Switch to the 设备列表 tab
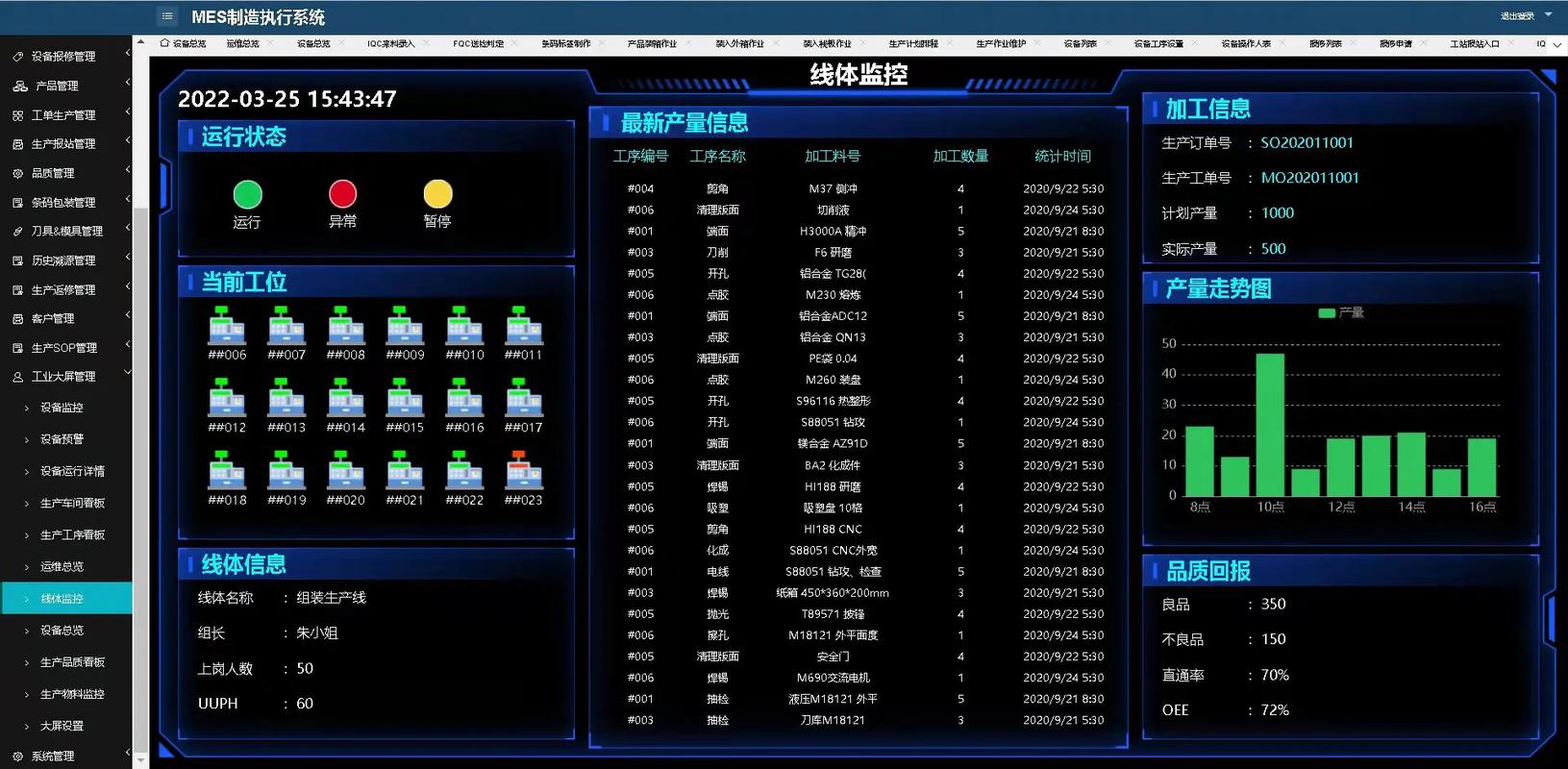Image resolution: width=1568 pixels, height=769 pixels. tap(1080, 44)
